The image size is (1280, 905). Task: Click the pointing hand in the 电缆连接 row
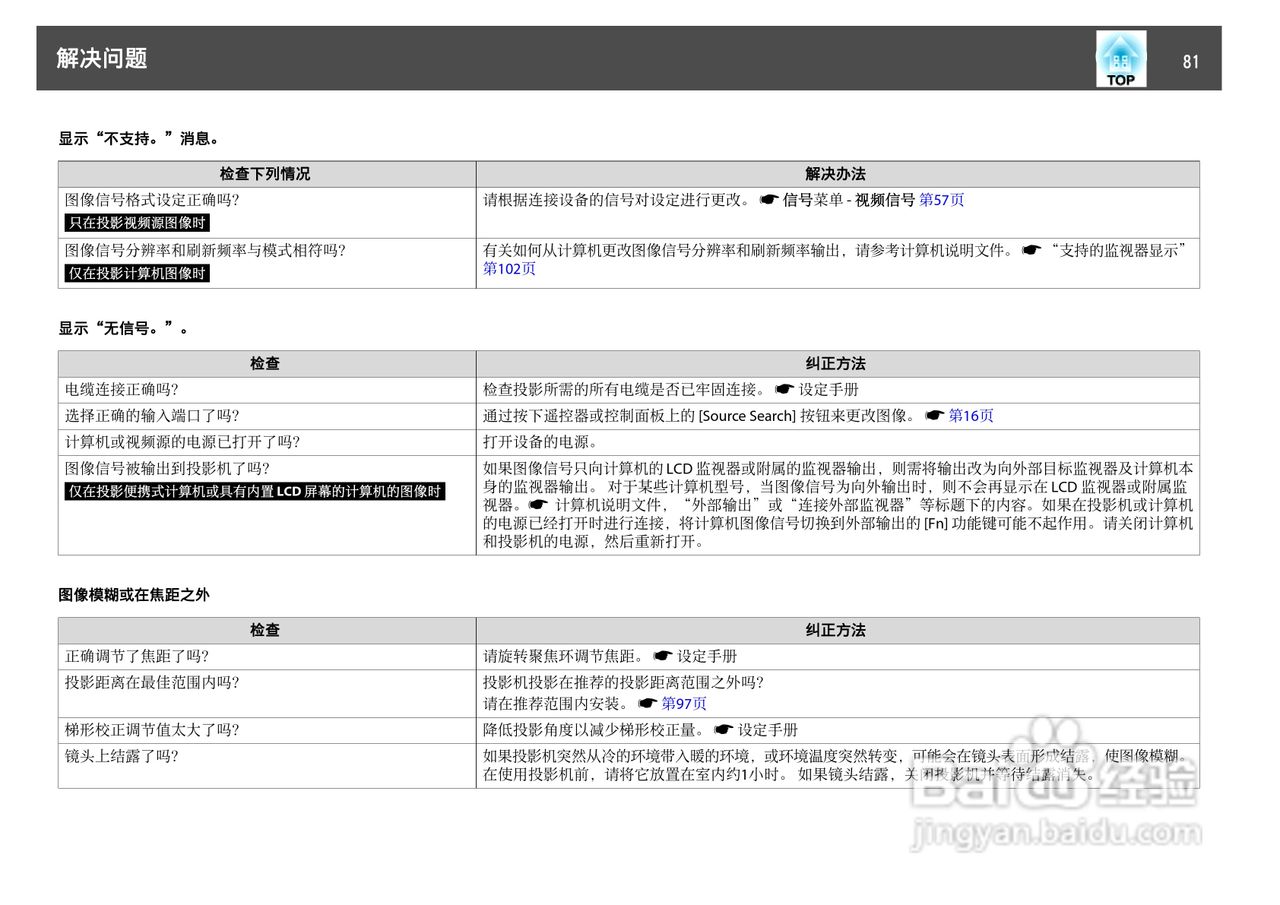coord(784,389)
